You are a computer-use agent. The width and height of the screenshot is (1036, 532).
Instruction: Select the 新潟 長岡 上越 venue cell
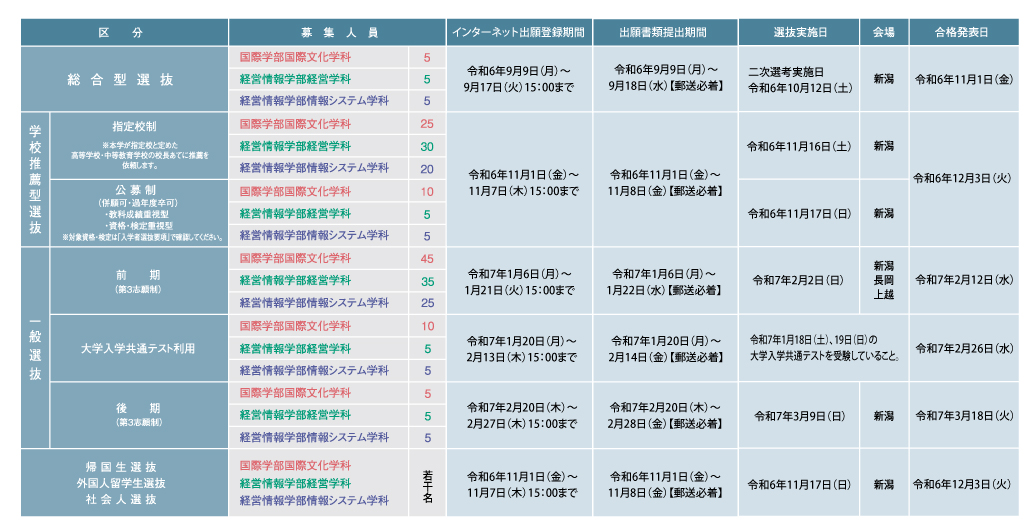coord(883,280)
